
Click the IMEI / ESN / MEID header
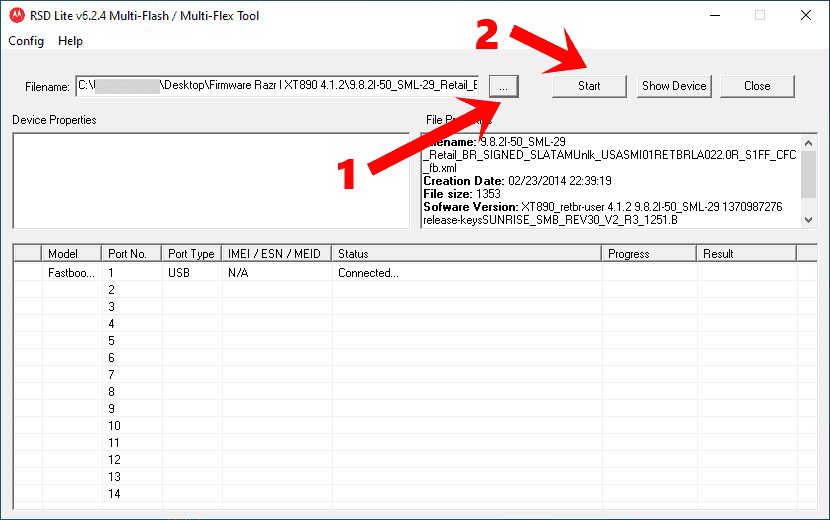click(277, 254)
